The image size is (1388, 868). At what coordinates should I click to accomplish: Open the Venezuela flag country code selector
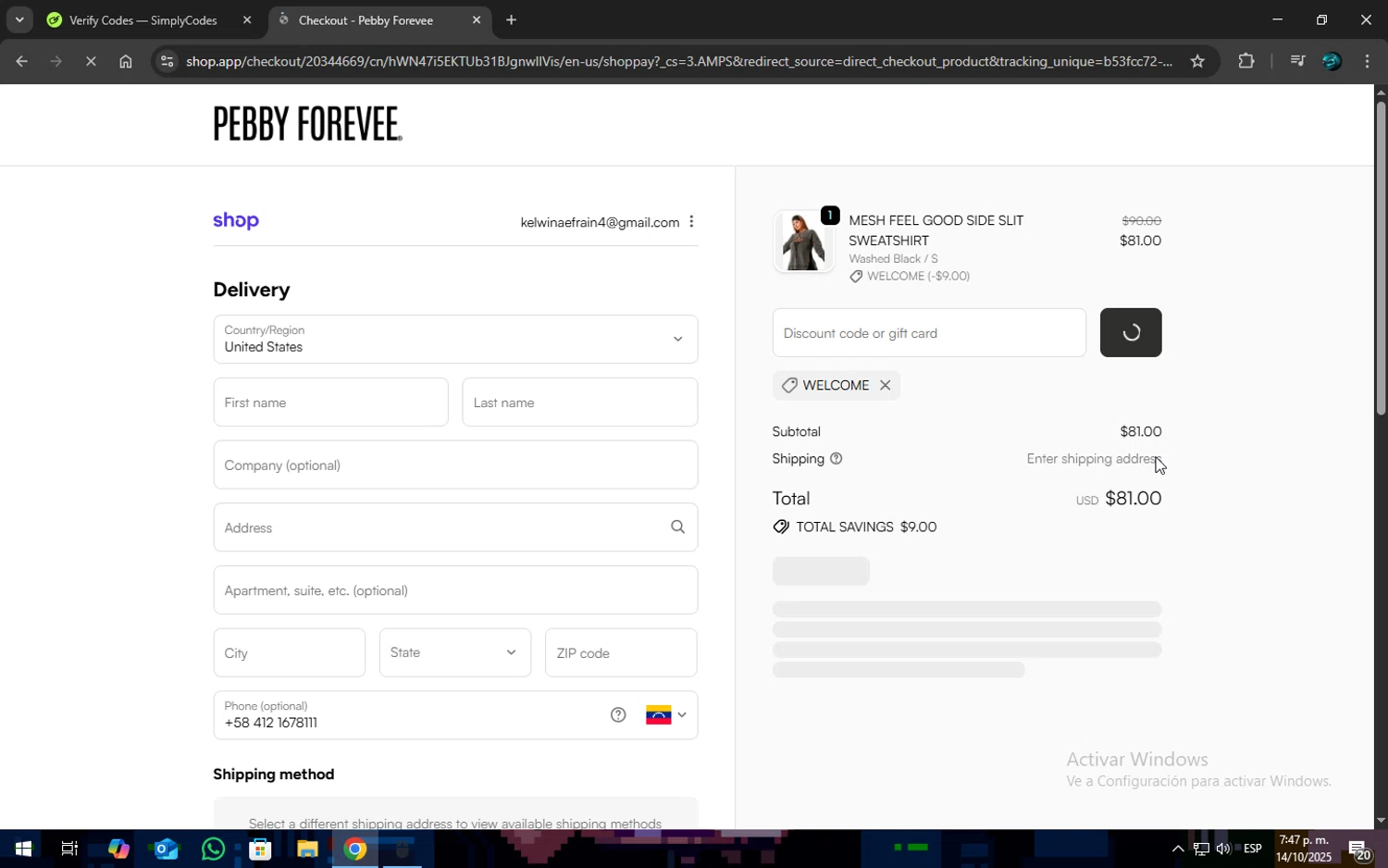point(666,715)
